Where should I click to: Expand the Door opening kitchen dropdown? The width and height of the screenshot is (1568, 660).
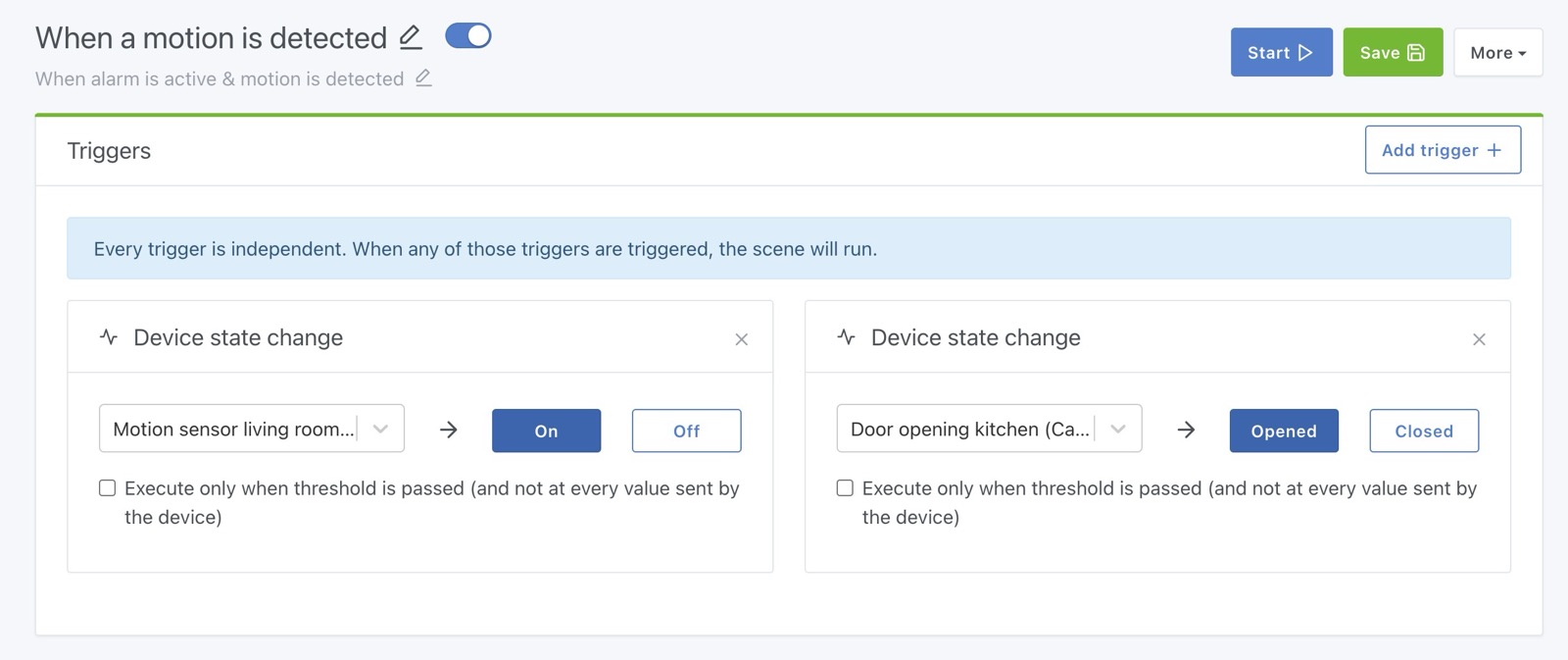point(1118,429)
